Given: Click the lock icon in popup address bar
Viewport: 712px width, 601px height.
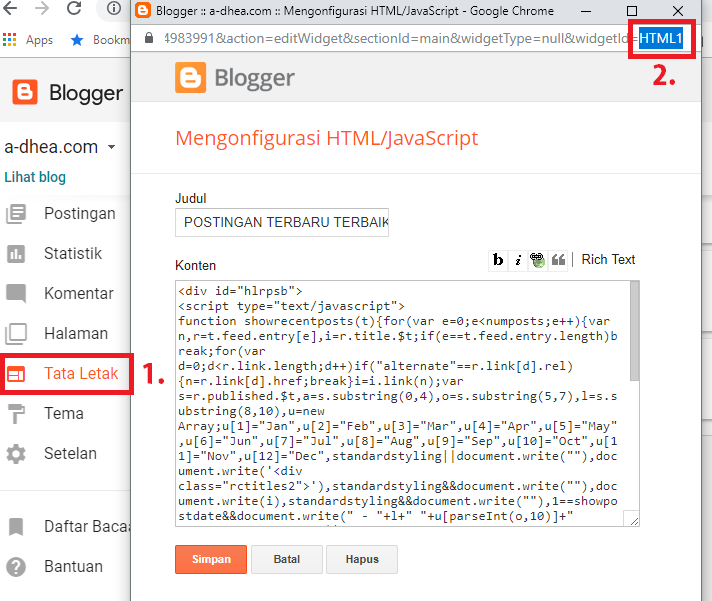Looking at the screenshot, I should pyautogui.click(x=148, y=38).
